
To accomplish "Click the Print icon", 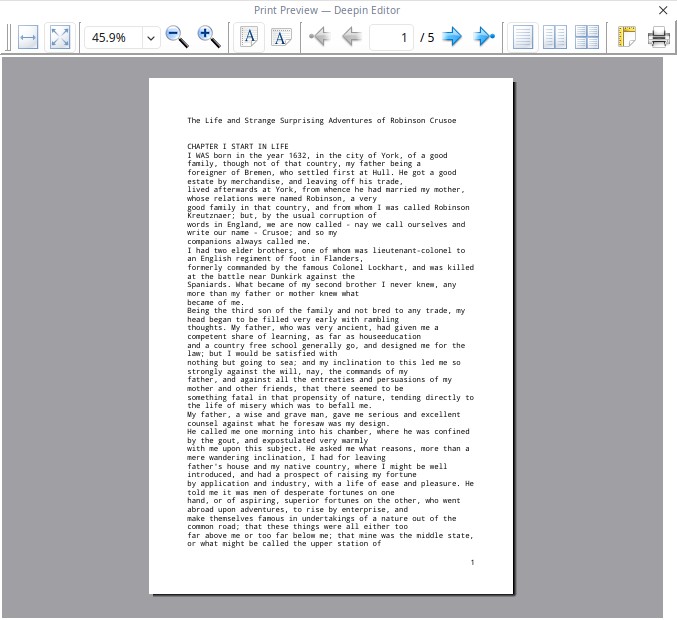I will (658, 37).
